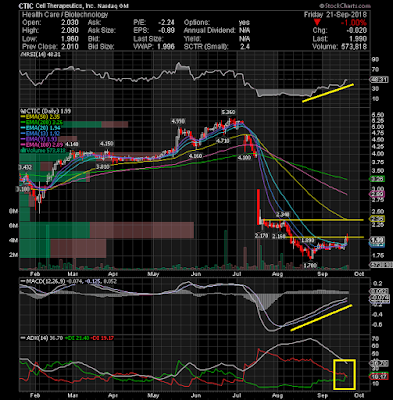This screenshot has width=393, height=400.
Task: Click the EPS value -0.89
Action: [166, 31]
